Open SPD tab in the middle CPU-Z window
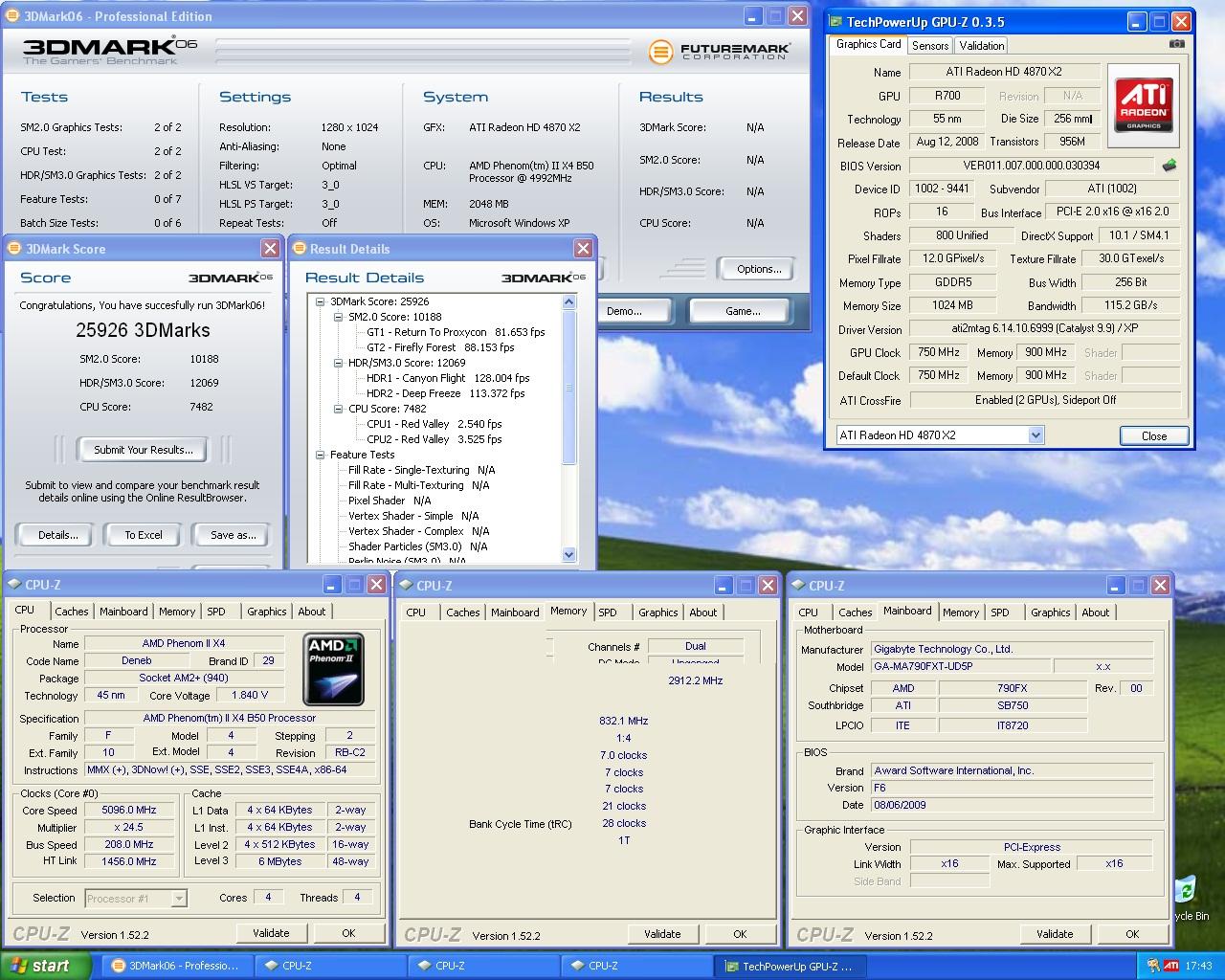Viewport: 1225px width, 980px height. 608,612
